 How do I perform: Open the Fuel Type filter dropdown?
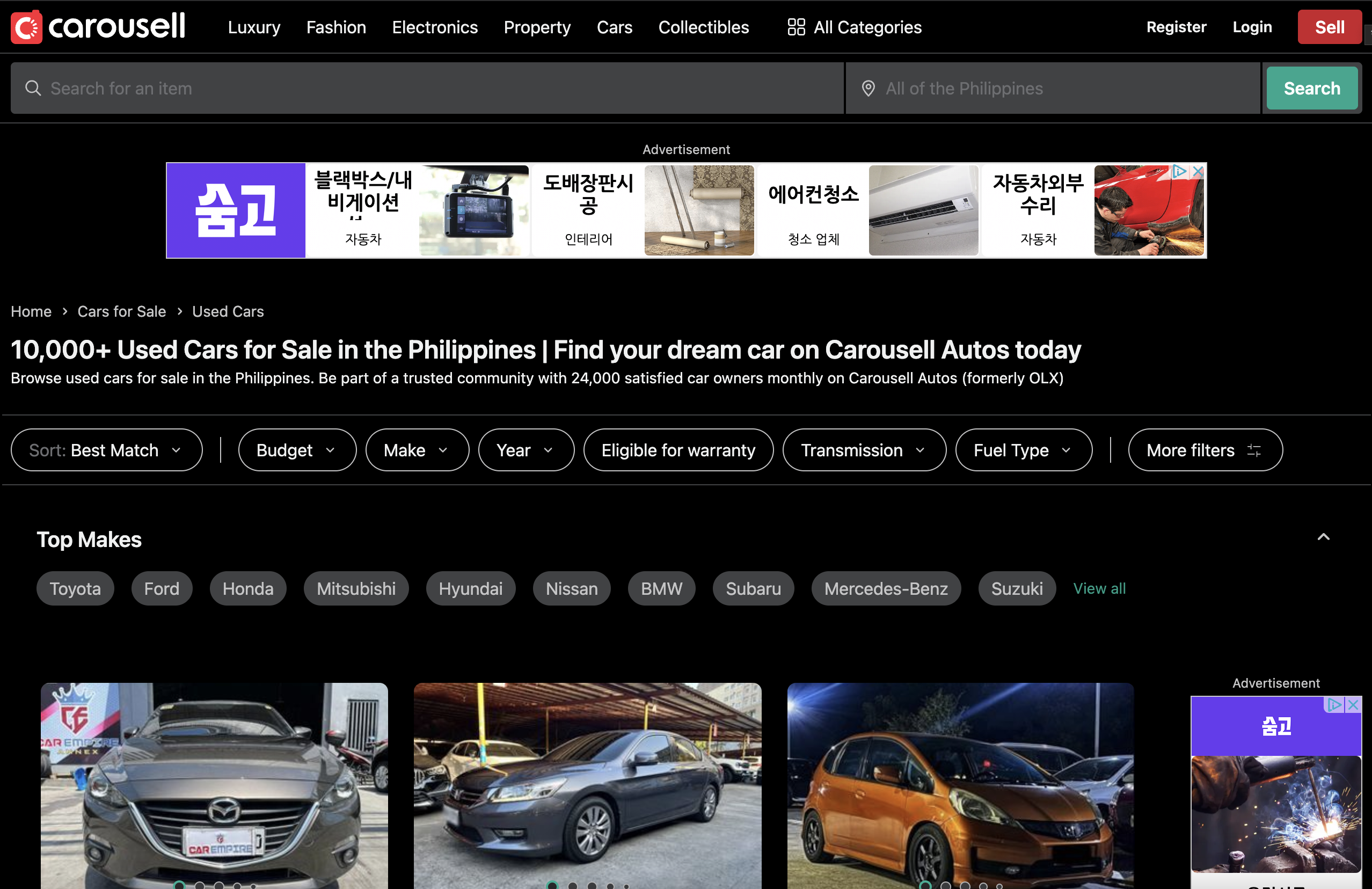point(1023,450)
